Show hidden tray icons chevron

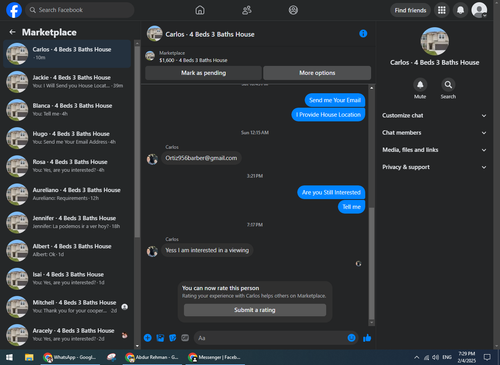(417, 357)
